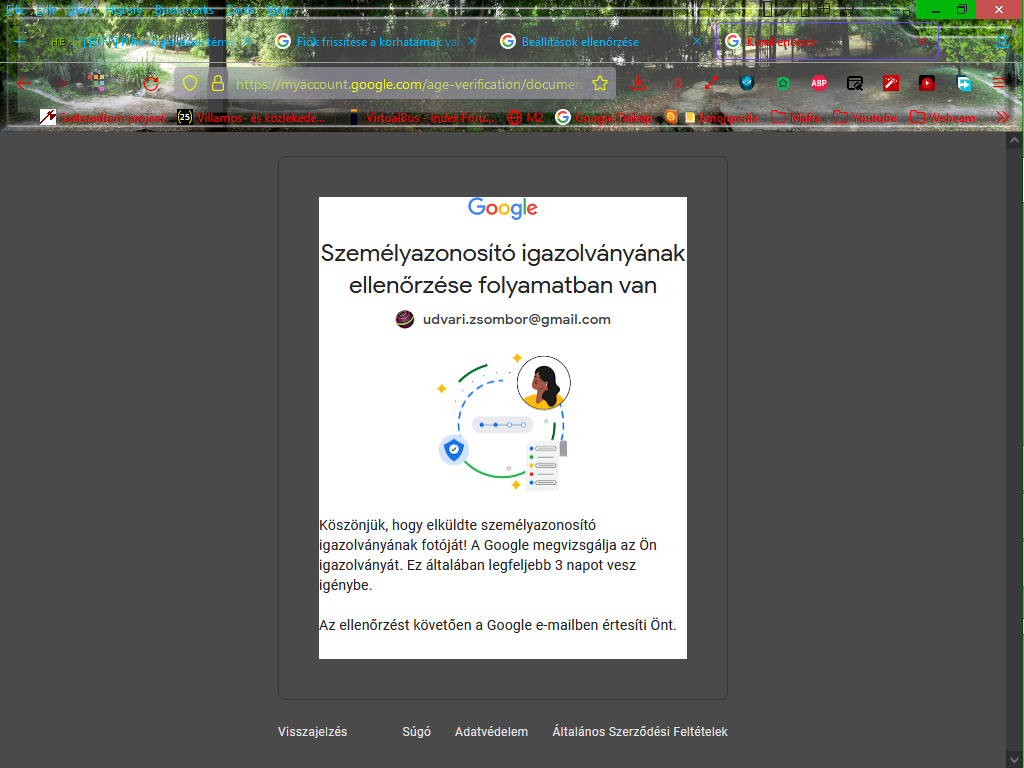
Task: Click the orange bookmark icon before Emojipedia
Action: tap(671, 118)
